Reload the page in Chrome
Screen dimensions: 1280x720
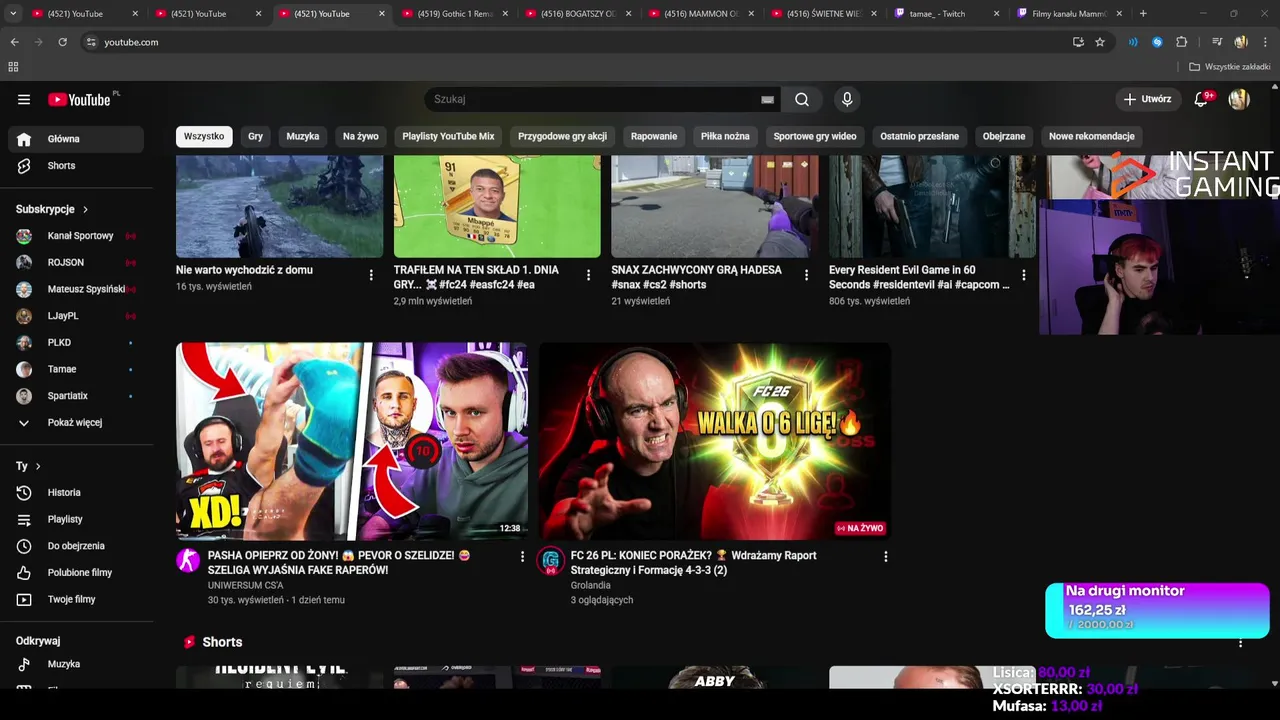tap(62, 42)
